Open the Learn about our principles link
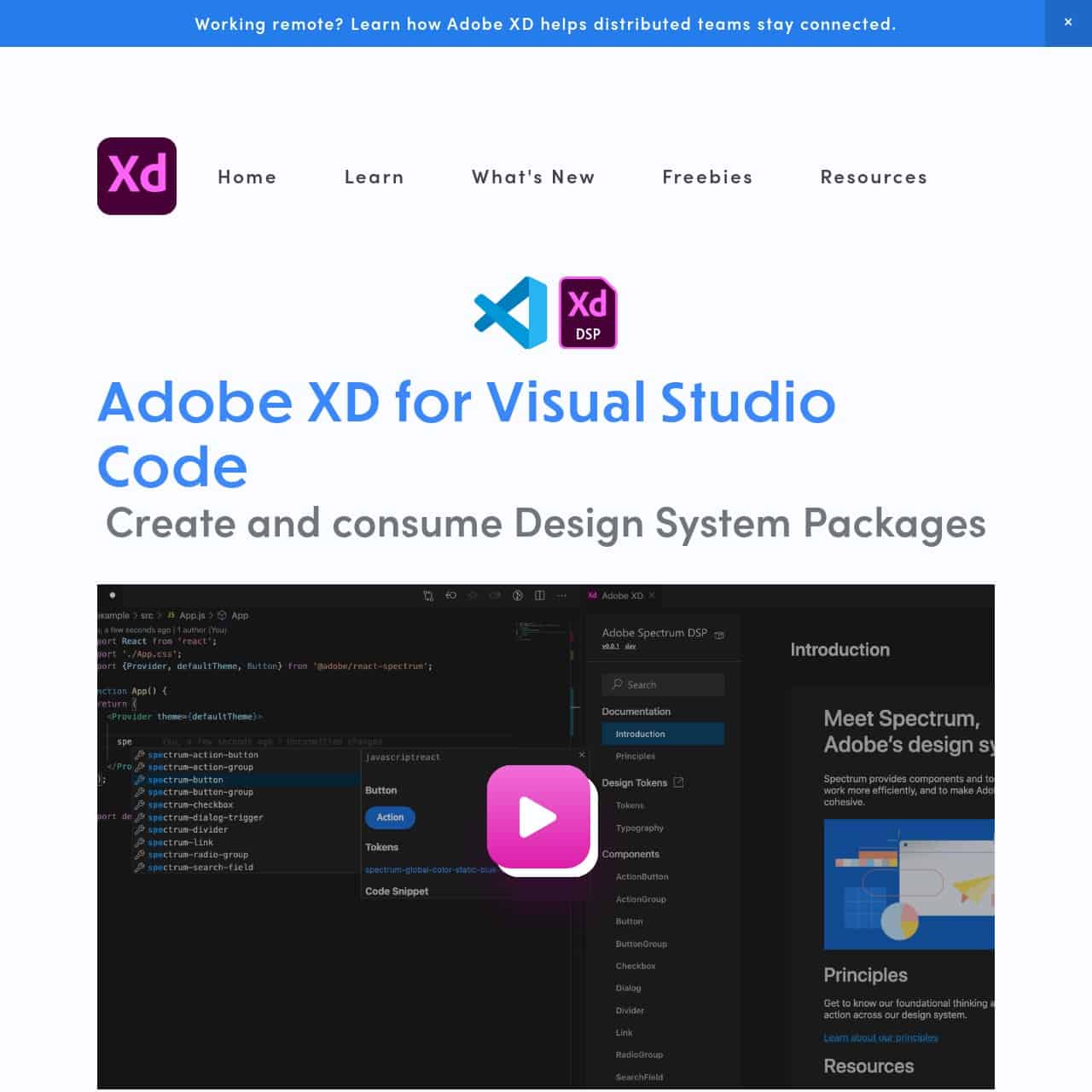This screenshot has height=1092, width=1092. pos(880,1037)
